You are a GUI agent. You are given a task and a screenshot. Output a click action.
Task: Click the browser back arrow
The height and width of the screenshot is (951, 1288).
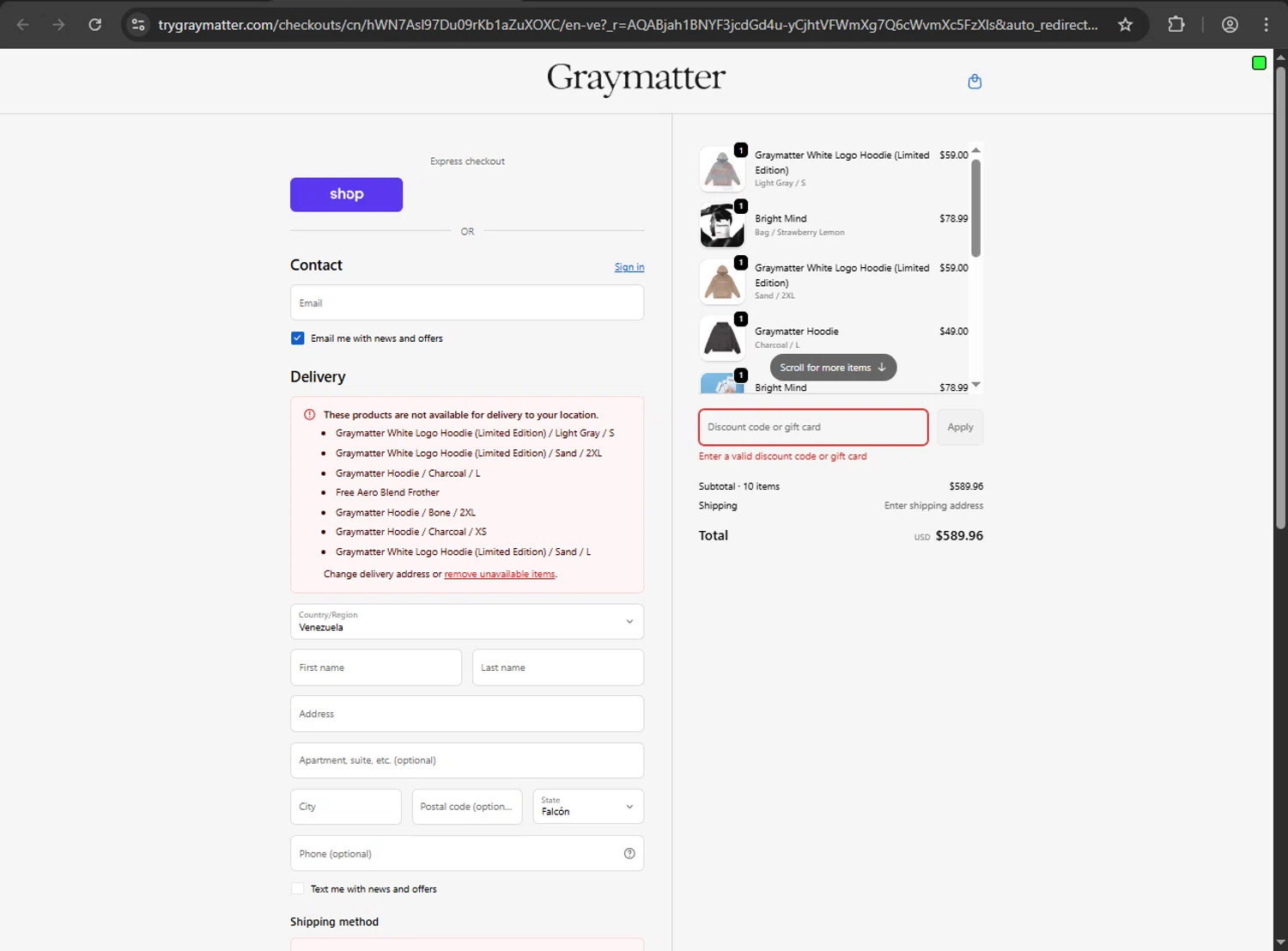(x=23, y=25)
